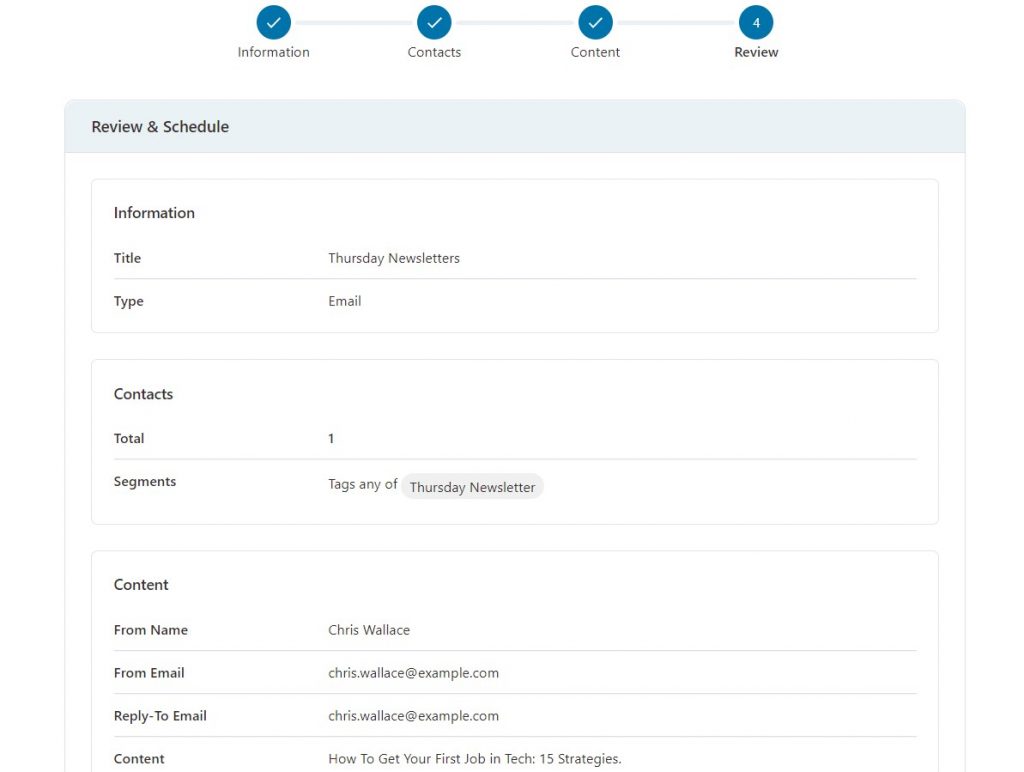Go to the Content step label
The height and width of the screenshot is (772, 1024).
pyautogui.click(x=595, y=52)
